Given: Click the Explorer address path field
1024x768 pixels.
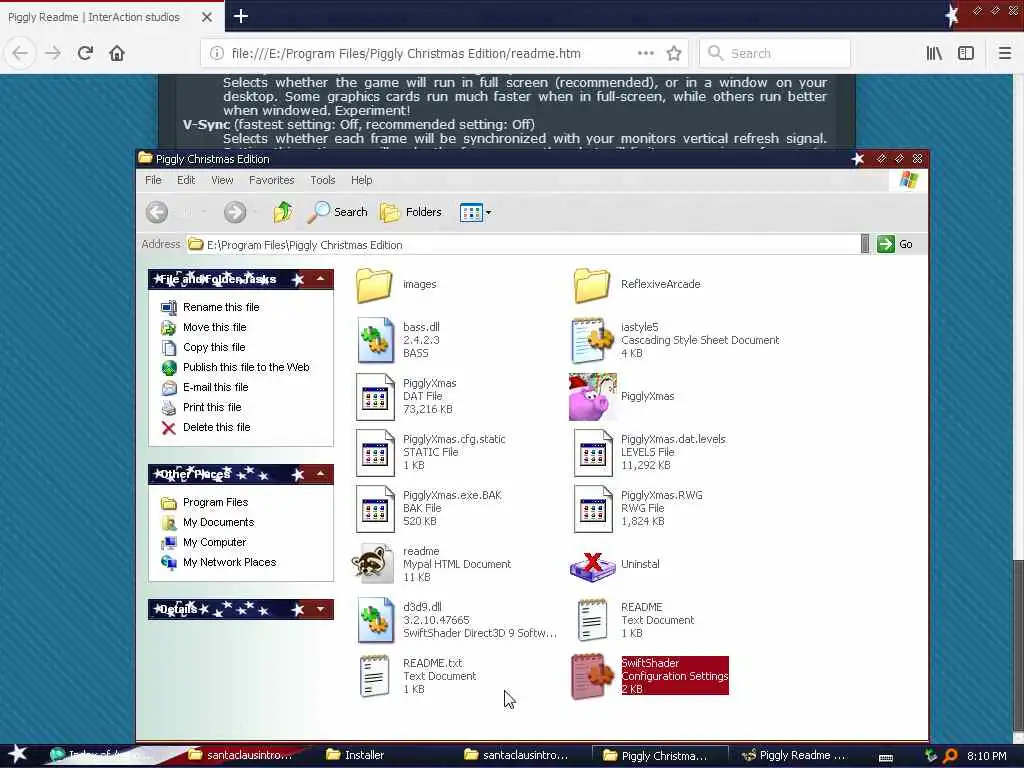Looking at the screenshot, I should [x=522, y=245].
